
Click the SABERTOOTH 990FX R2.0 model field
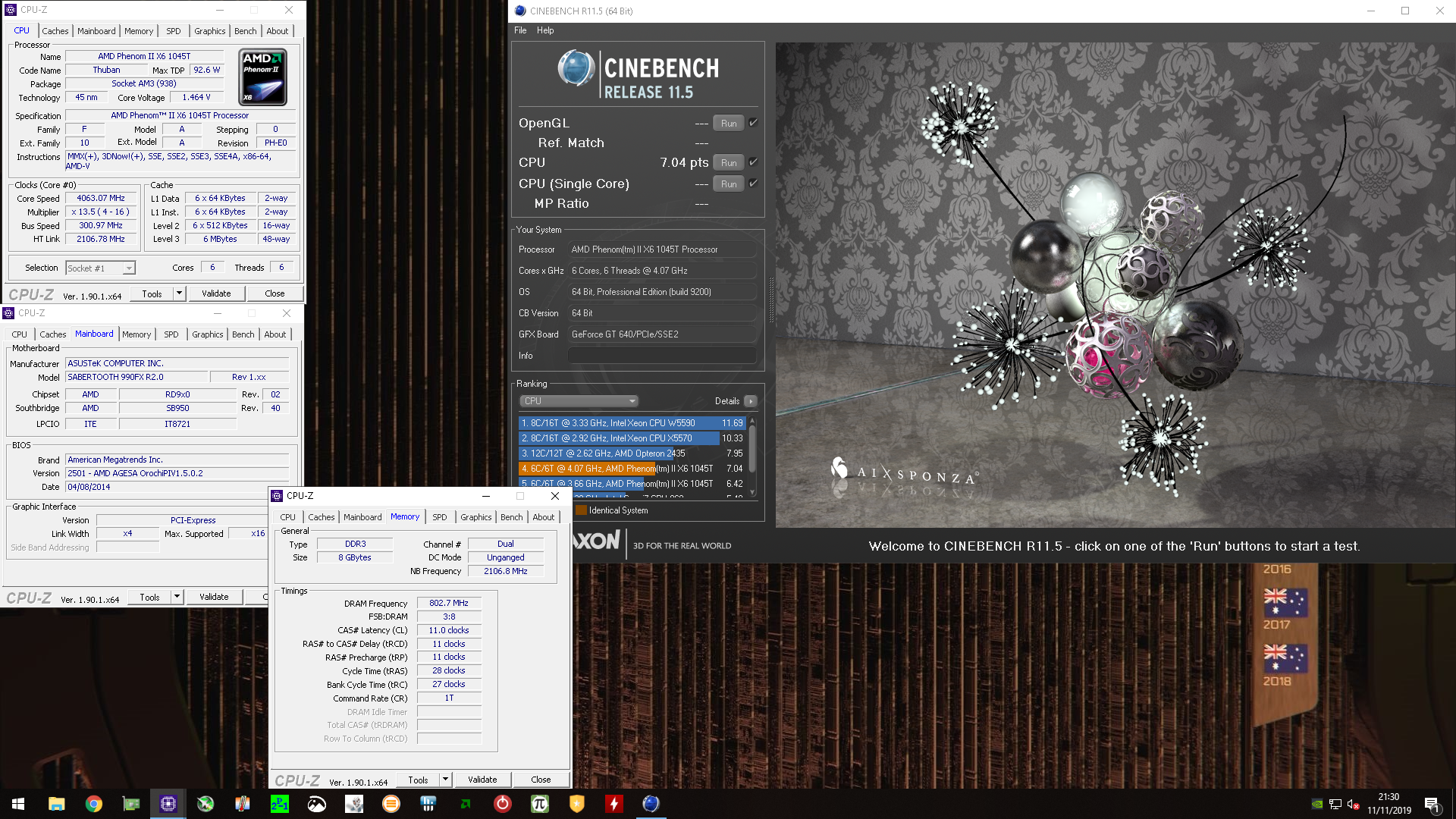pyautogui.click(x=136, y=377)
